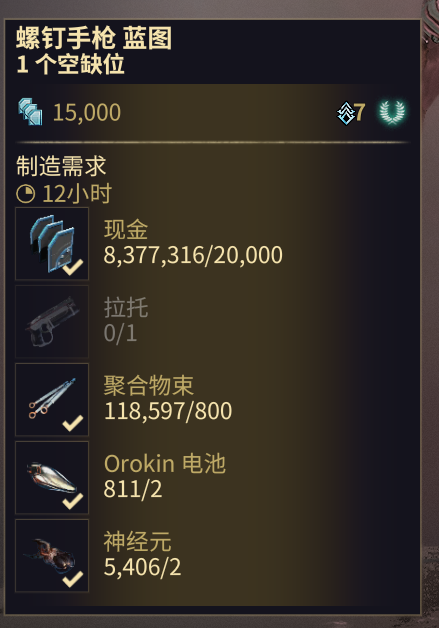Click the green laurel wreath icon
This screenshot has height=628, width=439.
(x=392, y=112)
